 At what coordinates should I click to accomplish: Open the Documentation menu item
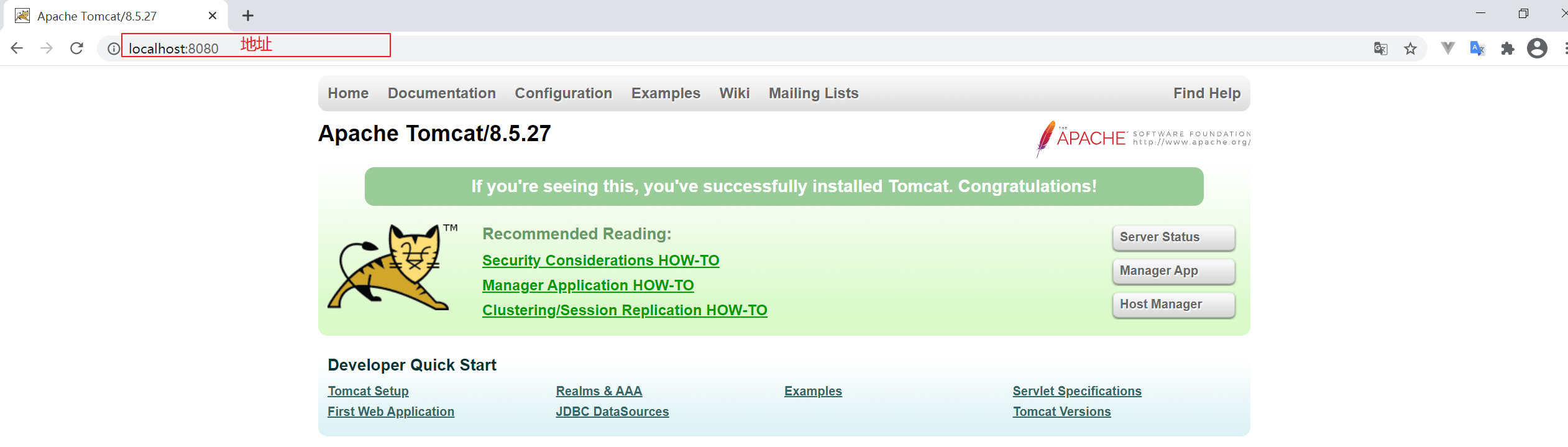(x=441, y=93)
